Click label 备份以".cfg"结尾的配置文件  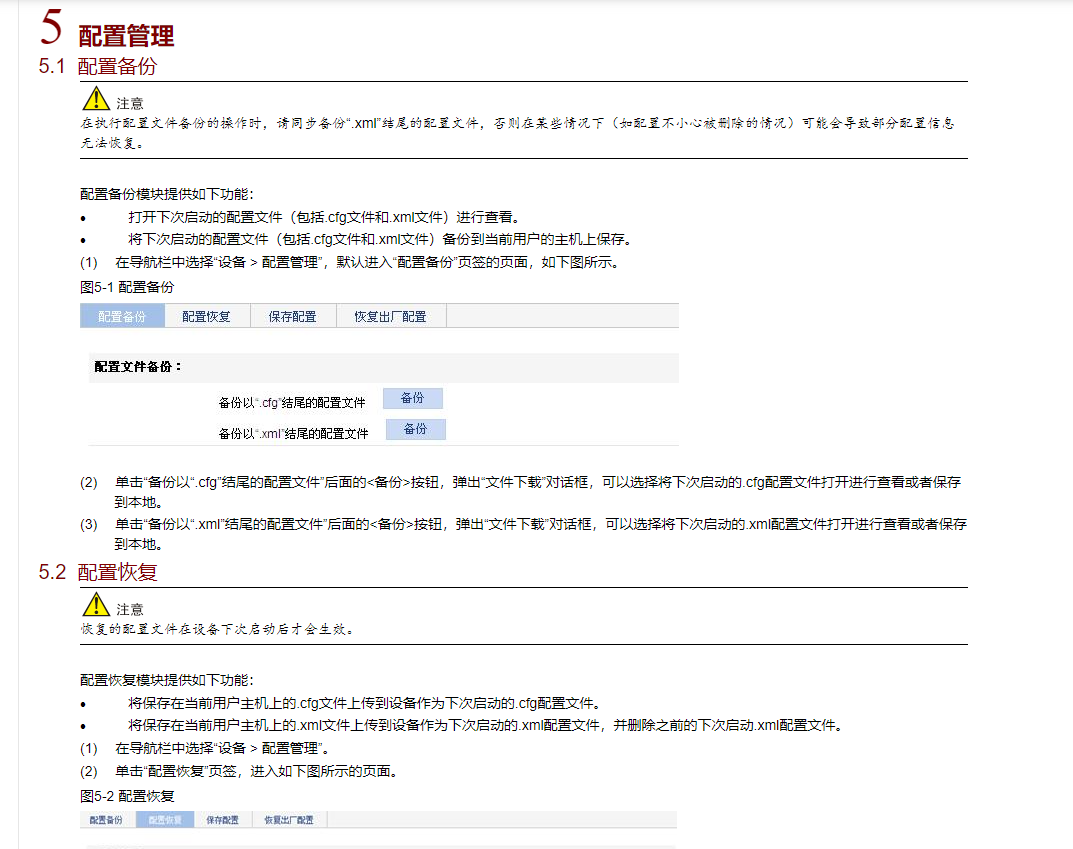292,403
